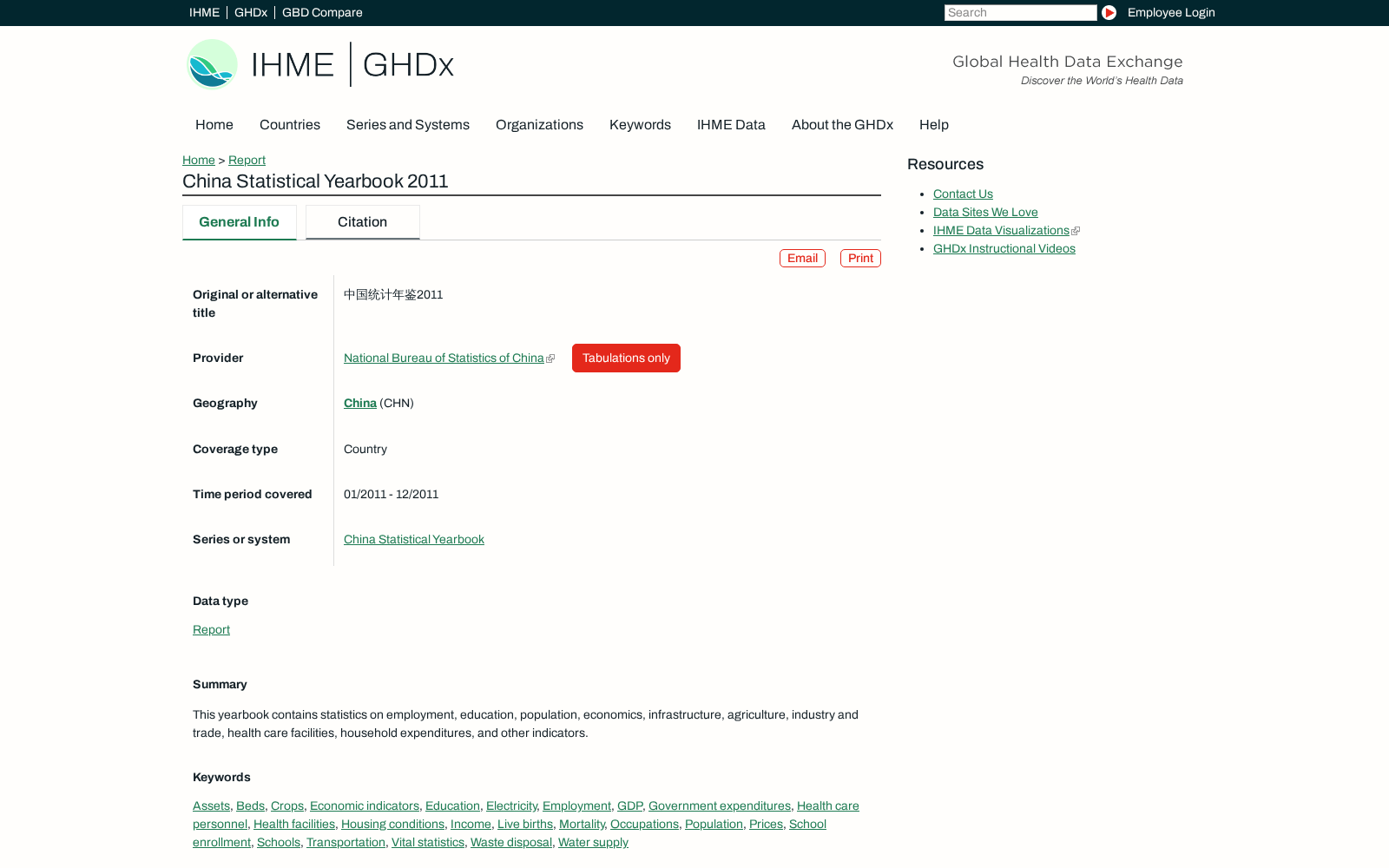The width and height of the screenshot is (1389, 868).
Task: Click the GDP keyword link
Action: (x=629, y=806)
